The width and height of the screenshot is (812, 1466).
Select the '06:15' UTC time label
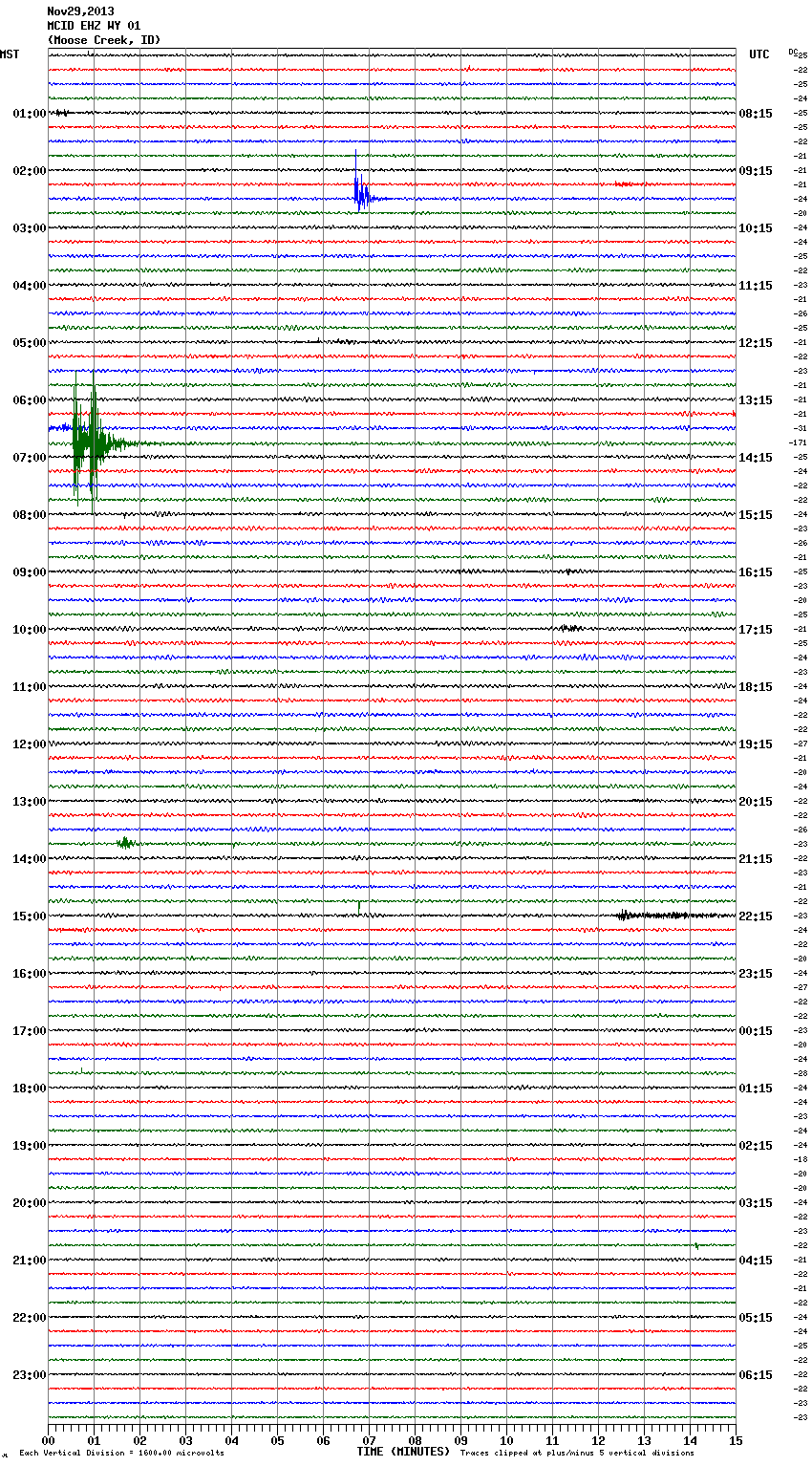tap(756, 1375)
